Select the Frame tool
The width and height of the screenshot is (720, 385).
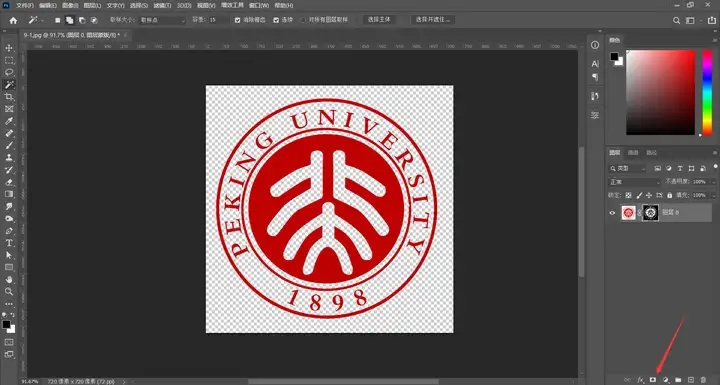(x=9, y=109)
